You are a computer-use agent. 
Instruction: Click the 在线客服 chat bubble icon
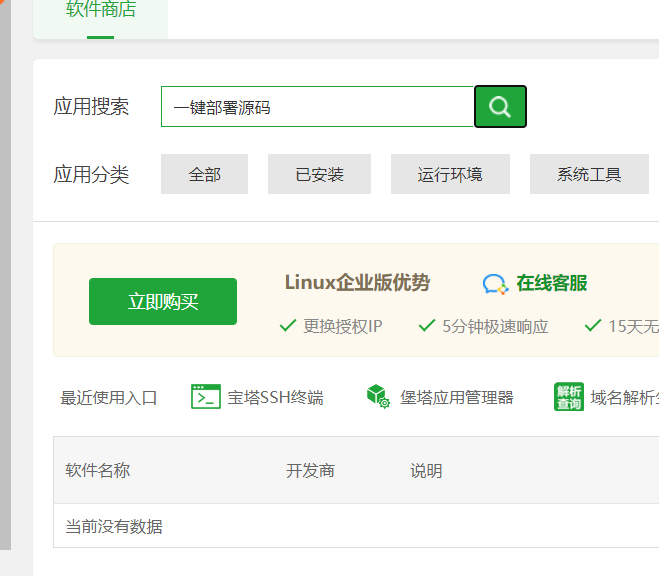[495, 284]
